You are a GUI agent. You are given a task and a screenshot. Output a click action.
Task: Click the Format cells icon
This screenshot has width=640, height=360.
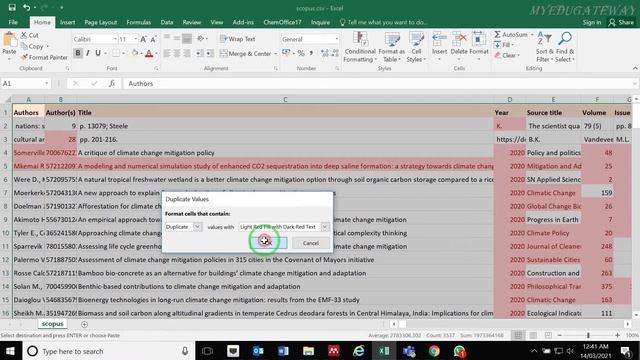coord(478,39)
